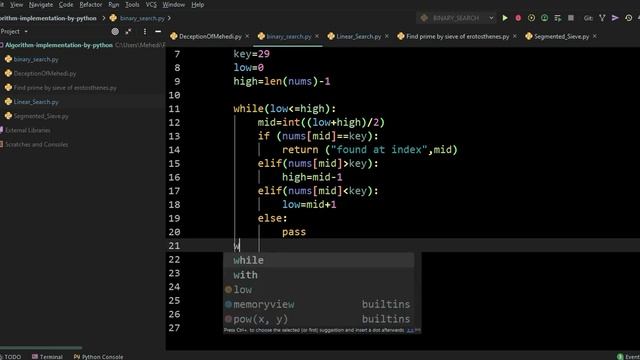Switch to binary_search.py editor tab
The image size is (640, 360).
point(289,36)
